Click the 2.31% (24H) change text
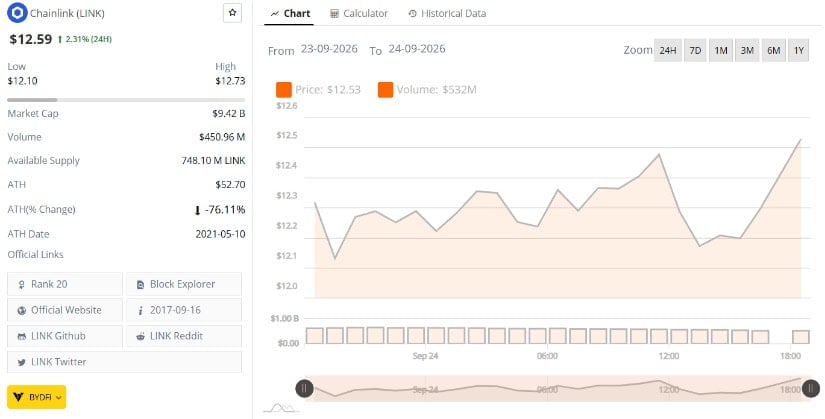 click(x=89, y=39)
